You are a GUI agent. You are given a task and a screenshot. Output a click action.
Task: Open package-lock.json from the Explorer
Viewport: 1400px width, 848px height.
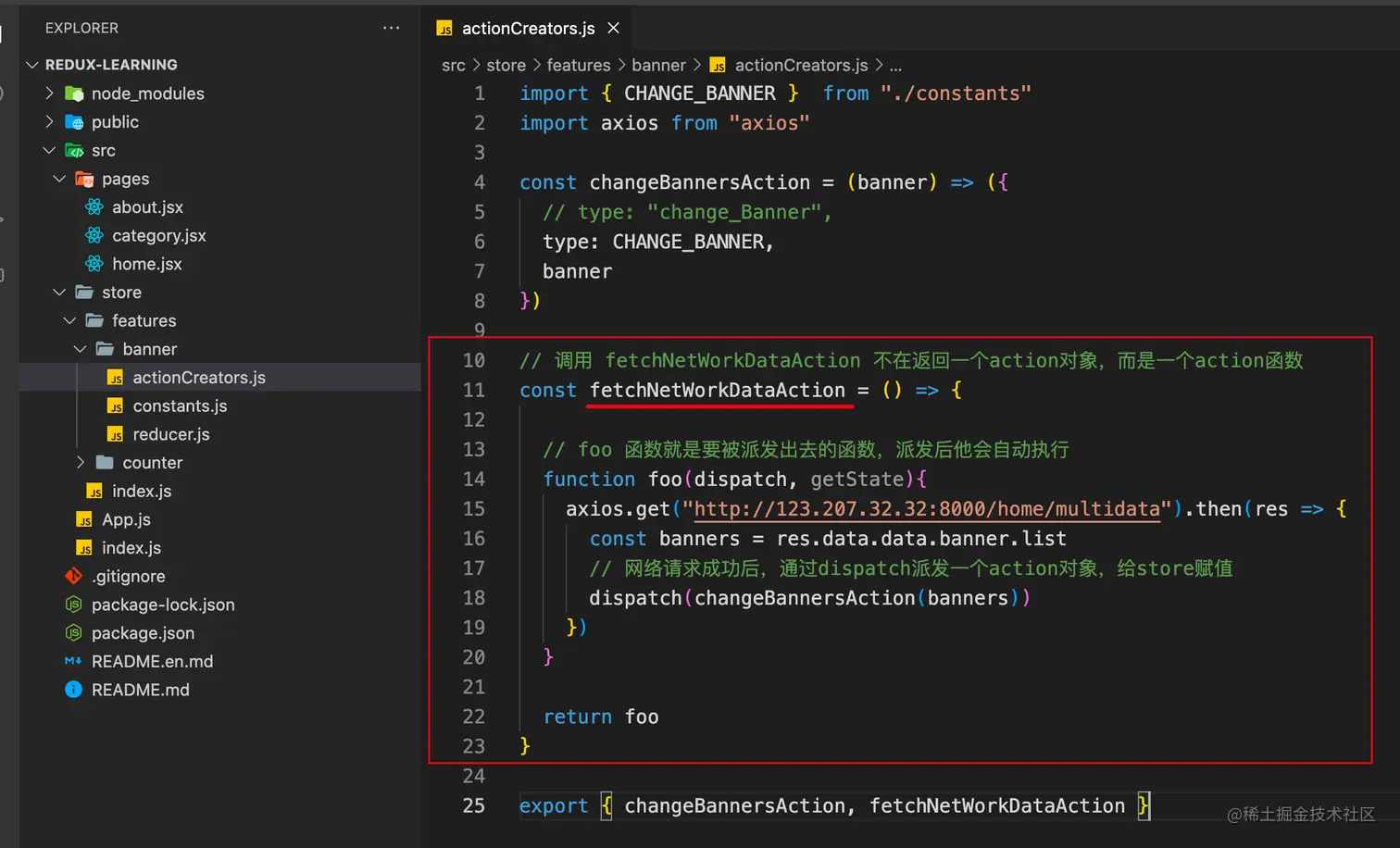pos(163,605)
